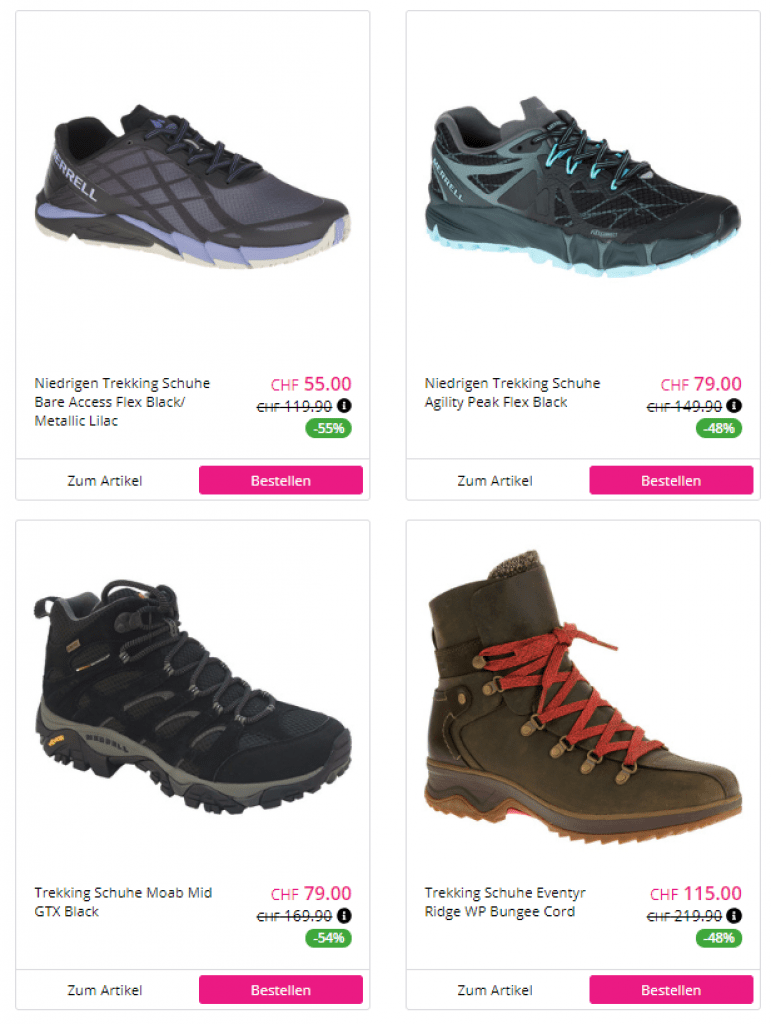This screenshot has height=1024, width=771.
Task: Click Bestellen for Eventyr Ridge WP boot
Action: click(x=671, y=989)
